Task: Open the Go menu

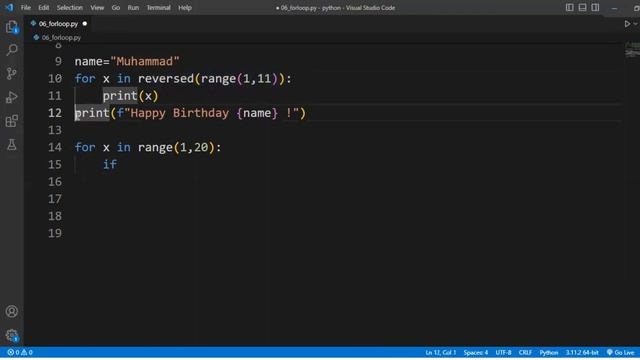Action: coord(116,8)
